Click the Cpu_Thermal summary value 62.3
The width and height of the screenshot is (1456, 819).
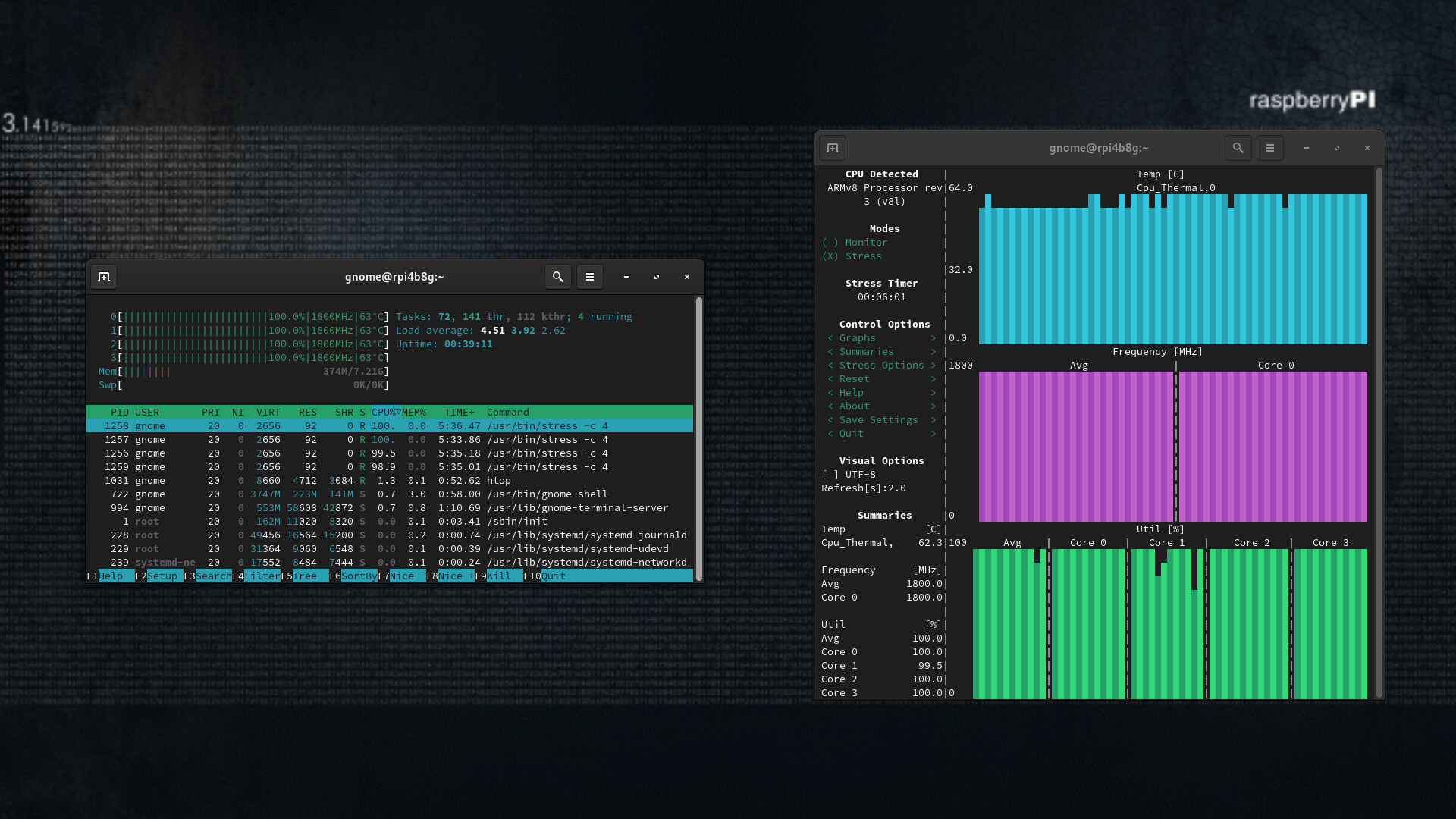coord(930,543)
